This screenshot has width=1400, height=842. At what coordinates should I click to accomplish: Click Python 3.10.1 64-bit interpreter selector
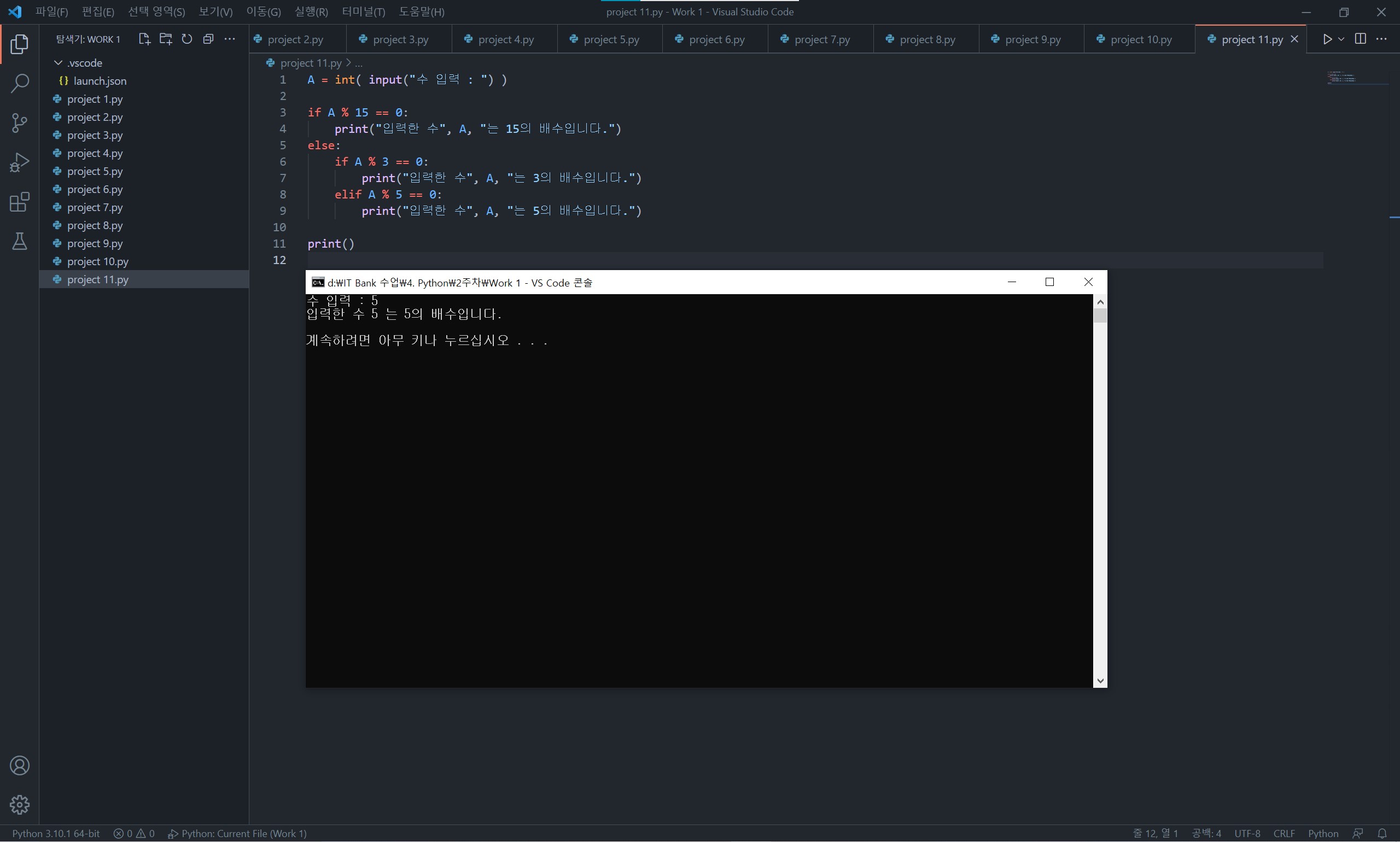click(56, 833)
